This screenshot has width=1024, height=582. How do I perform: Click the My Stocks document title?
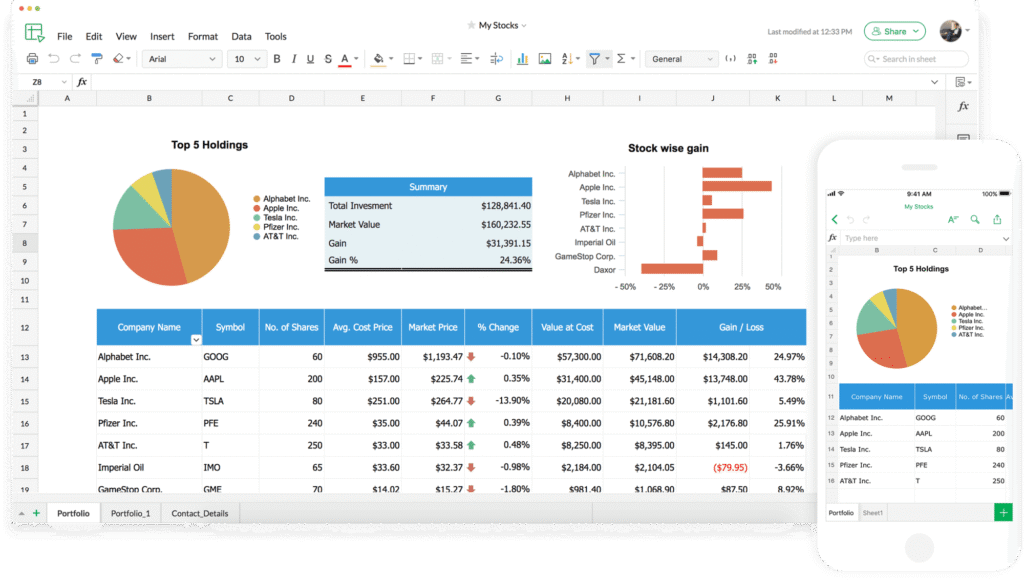[x=498, y=25]
